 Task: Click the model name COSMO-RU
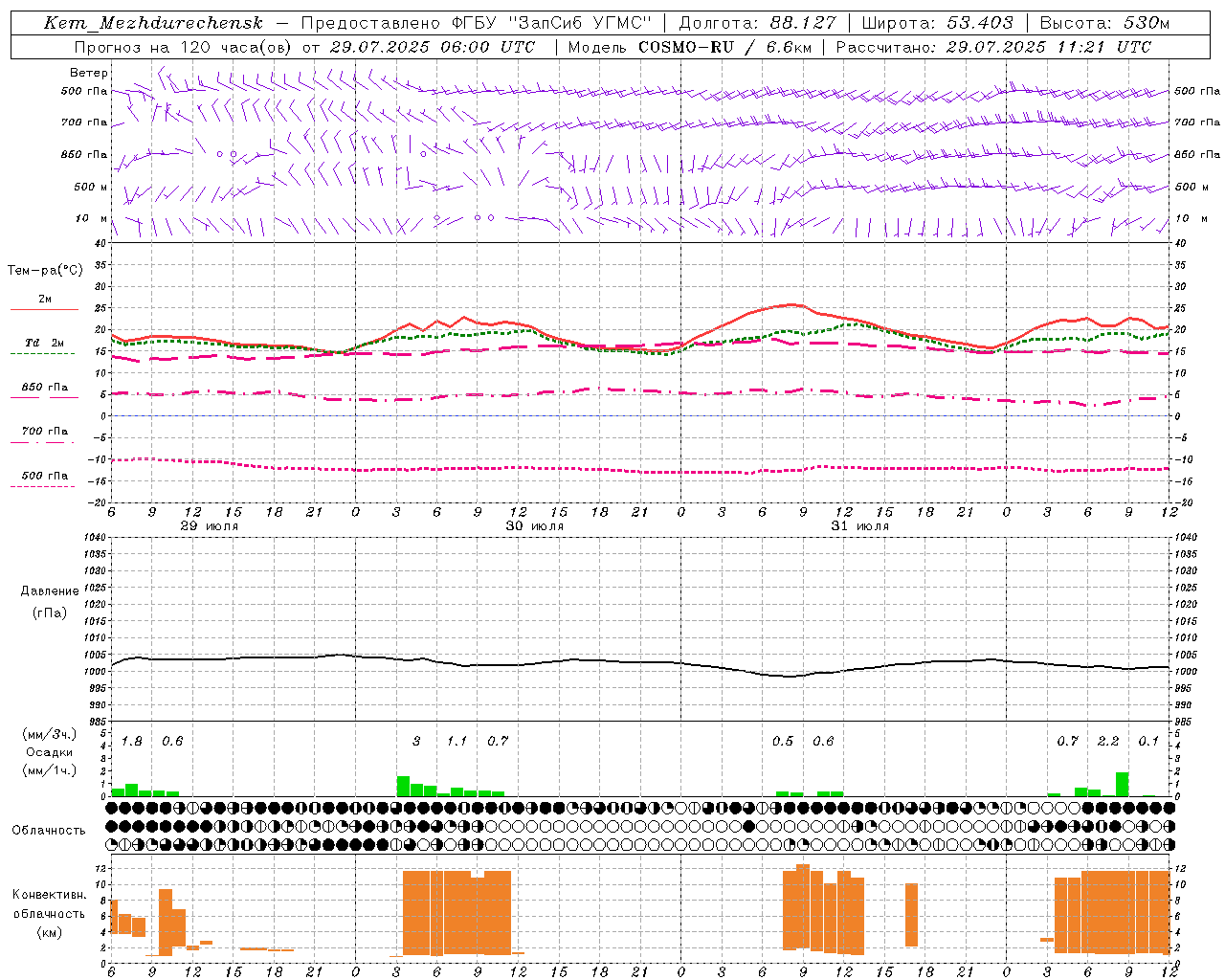coord(687,47)
